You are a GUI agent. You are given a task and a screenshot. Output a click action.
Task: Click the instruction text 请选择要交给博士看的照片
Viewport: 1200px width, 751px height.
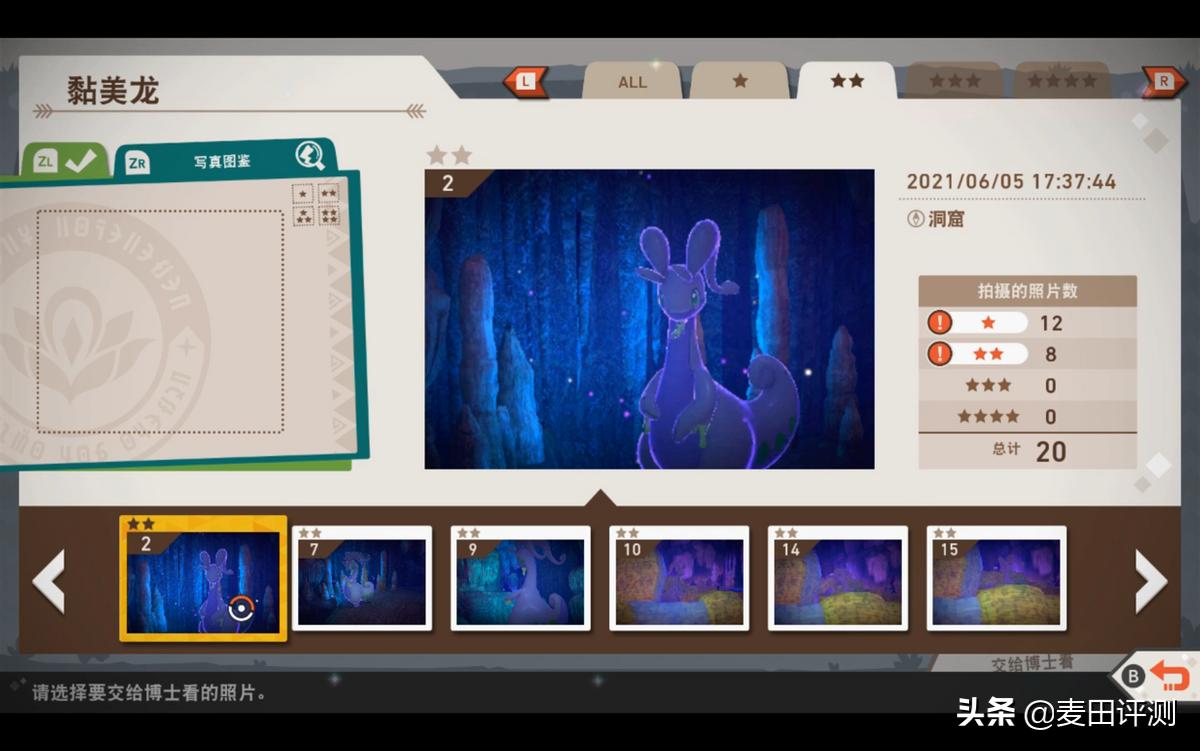click(150, 692)
